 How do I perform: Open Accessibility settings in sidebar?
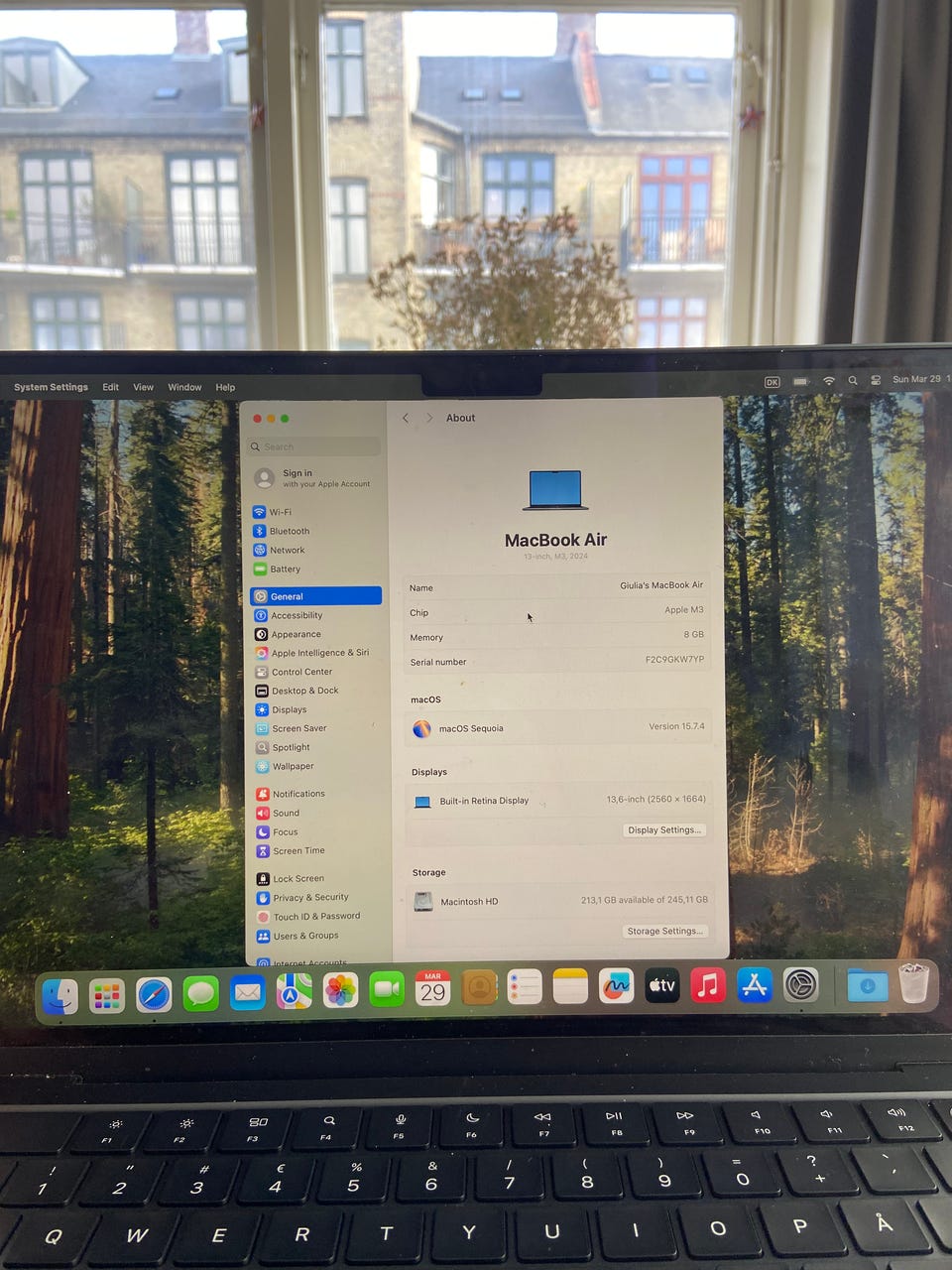(x=315, y=615)
